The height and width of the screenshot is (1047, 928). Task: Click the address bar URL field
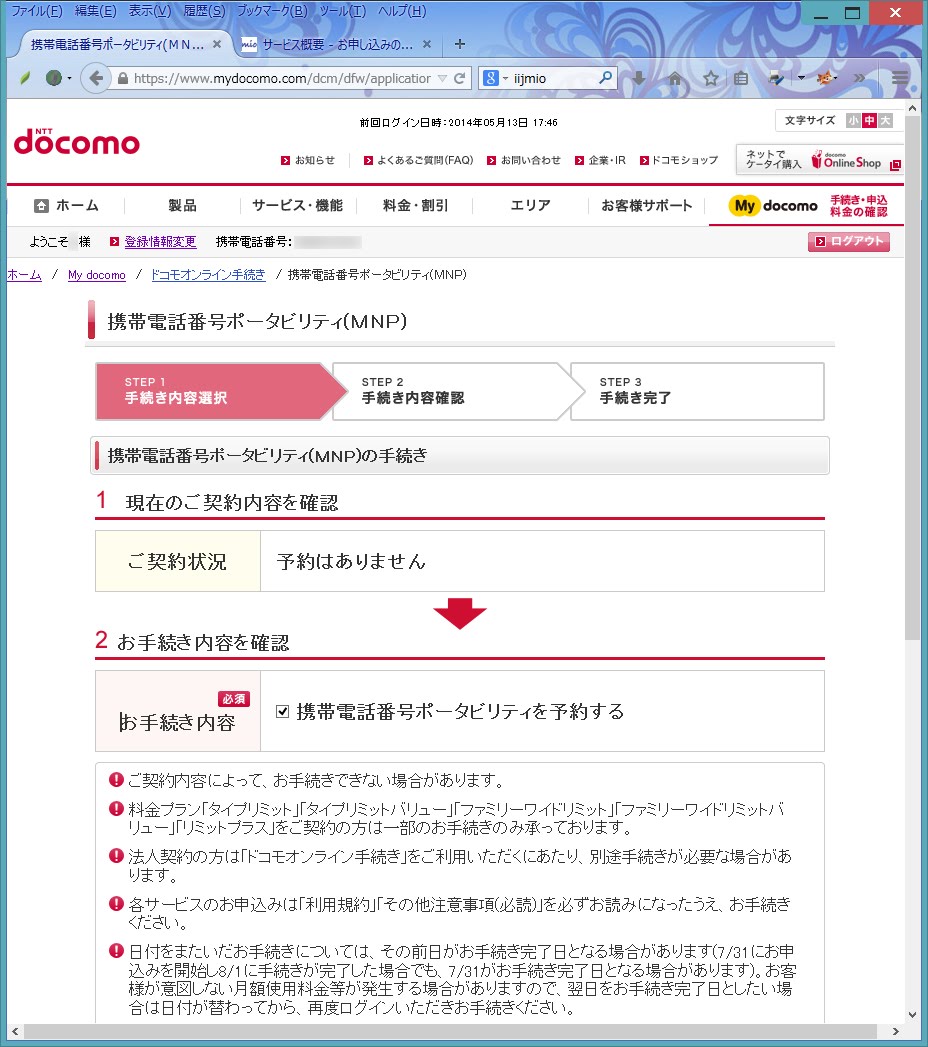[281, 78]
